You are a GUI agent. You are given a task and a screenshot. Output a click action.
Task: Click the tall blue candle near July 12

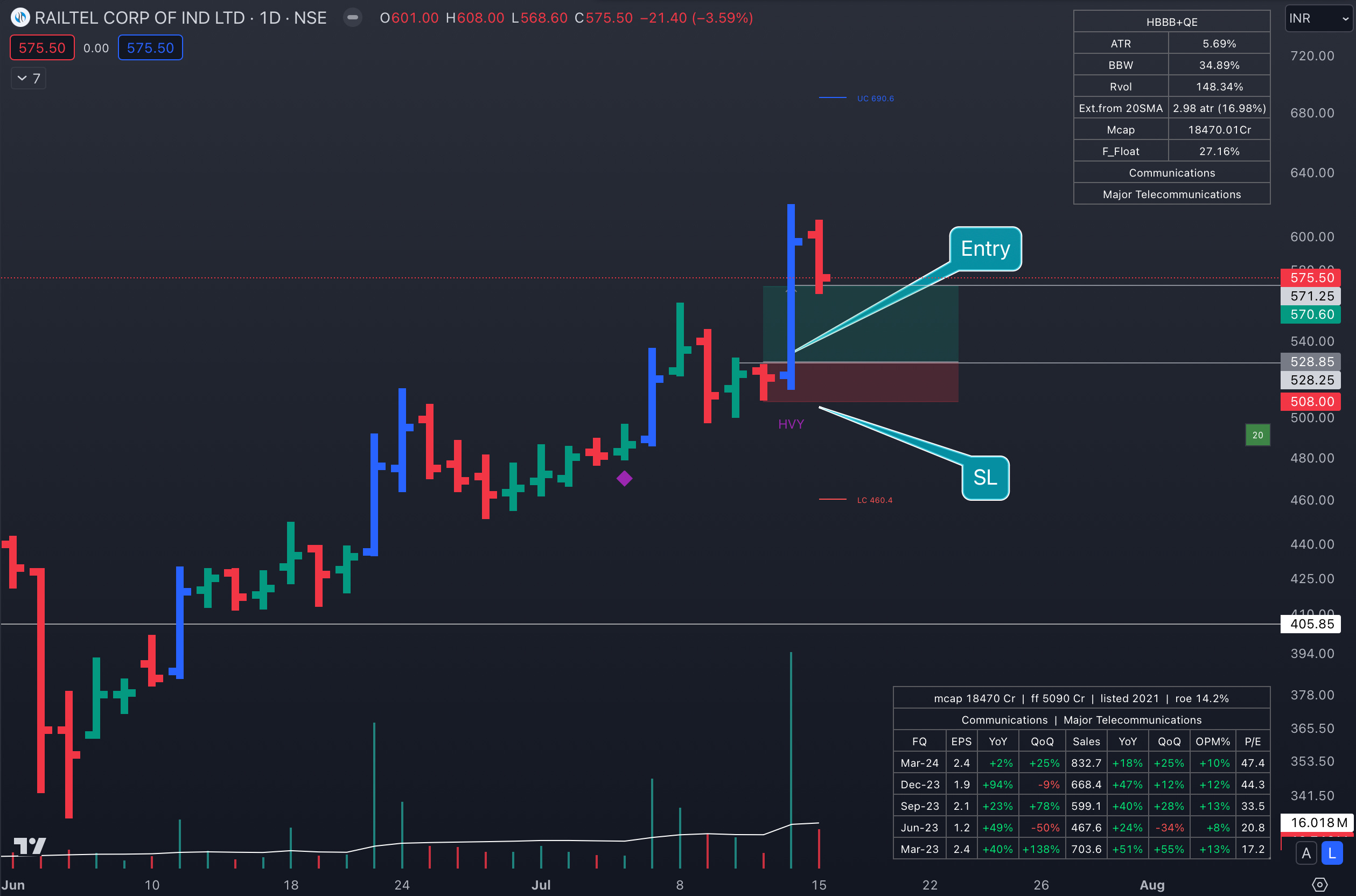(791, 297)
